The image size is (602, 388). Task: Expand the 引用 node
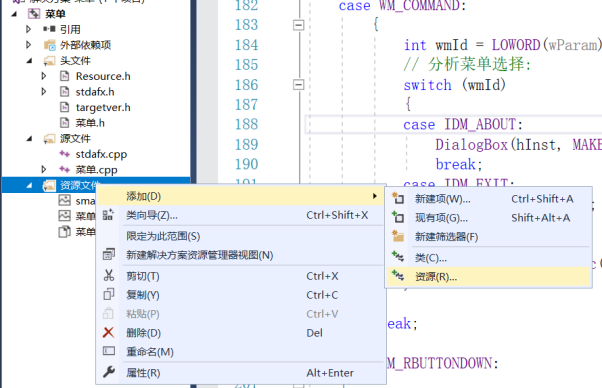click(28, 29)
